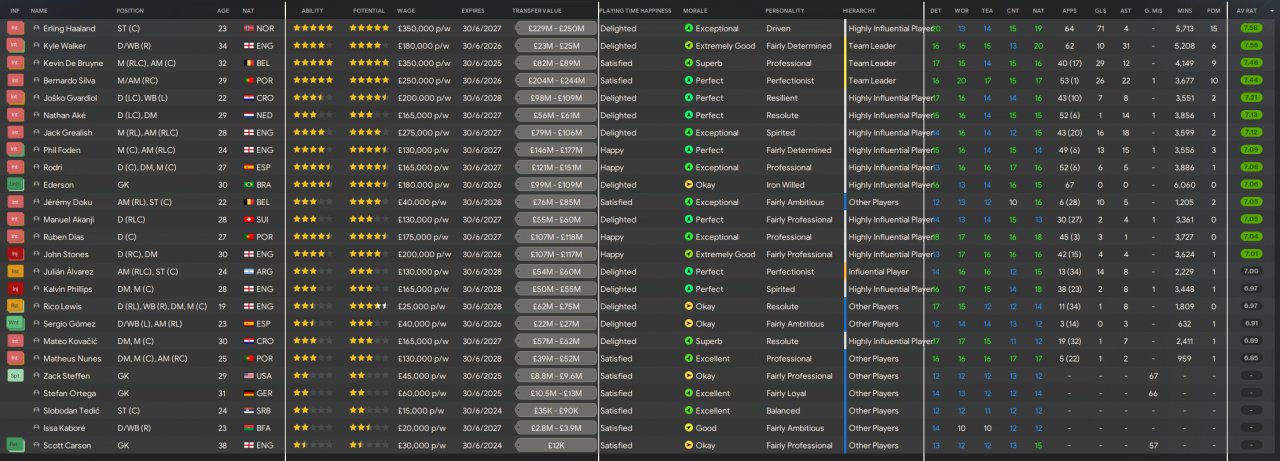Click Rico Lewis' potential star rating
1280x461 pixels.
pyautogui.click(x=368, y=306)
